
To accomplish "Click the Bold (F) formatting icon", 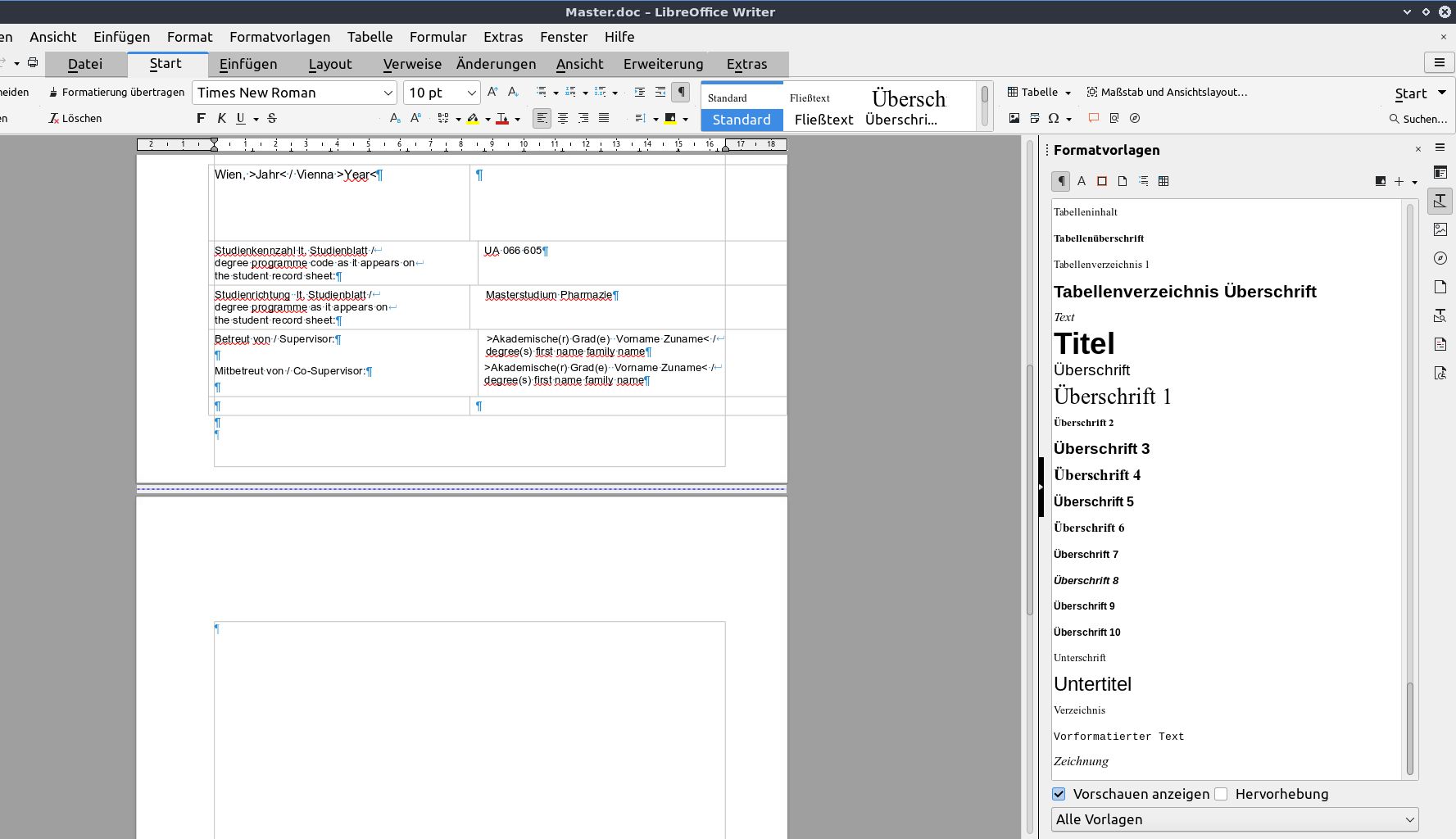I will (201, 119).
